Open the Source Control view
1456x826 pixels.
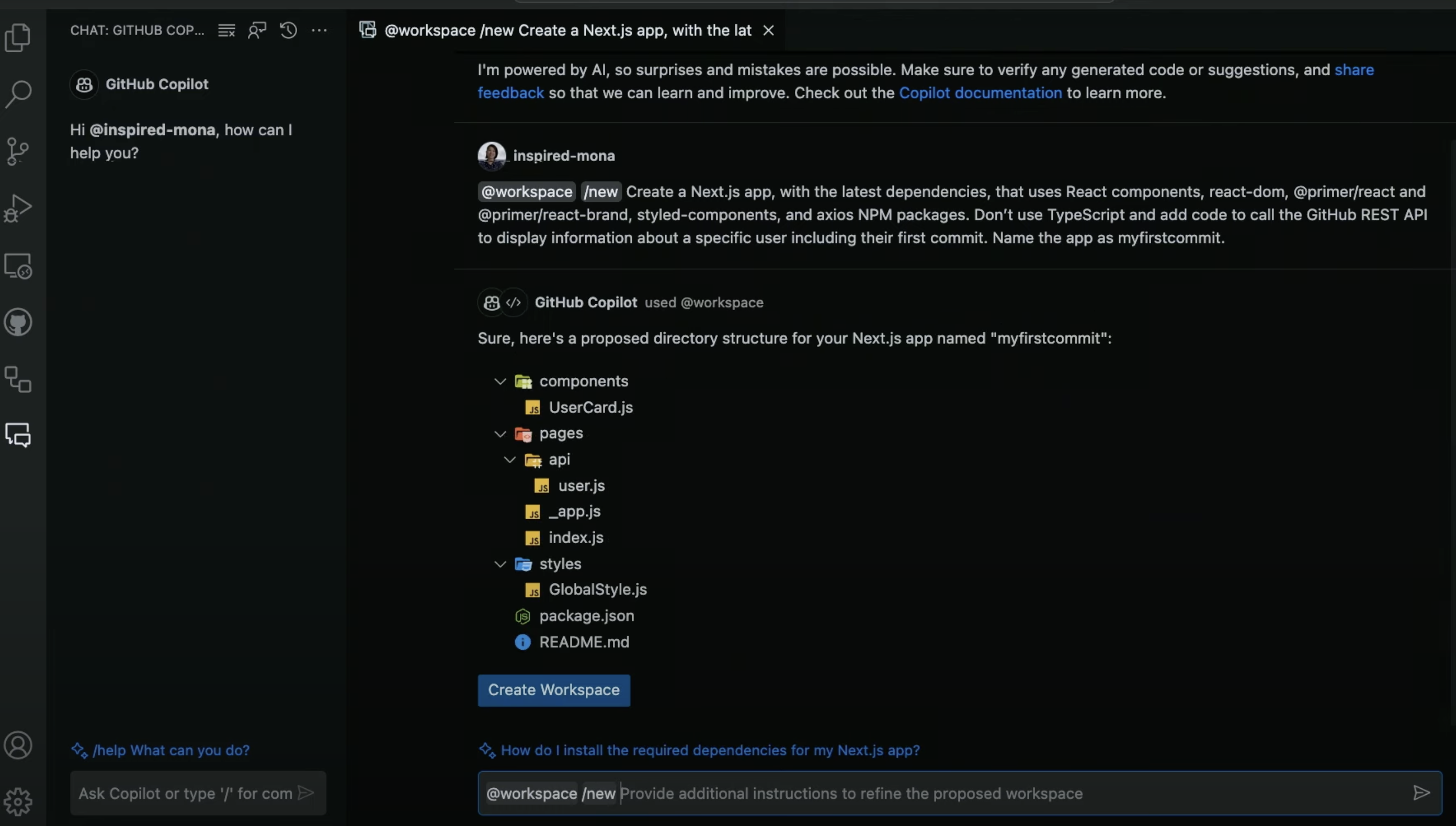tap(18, 151)
